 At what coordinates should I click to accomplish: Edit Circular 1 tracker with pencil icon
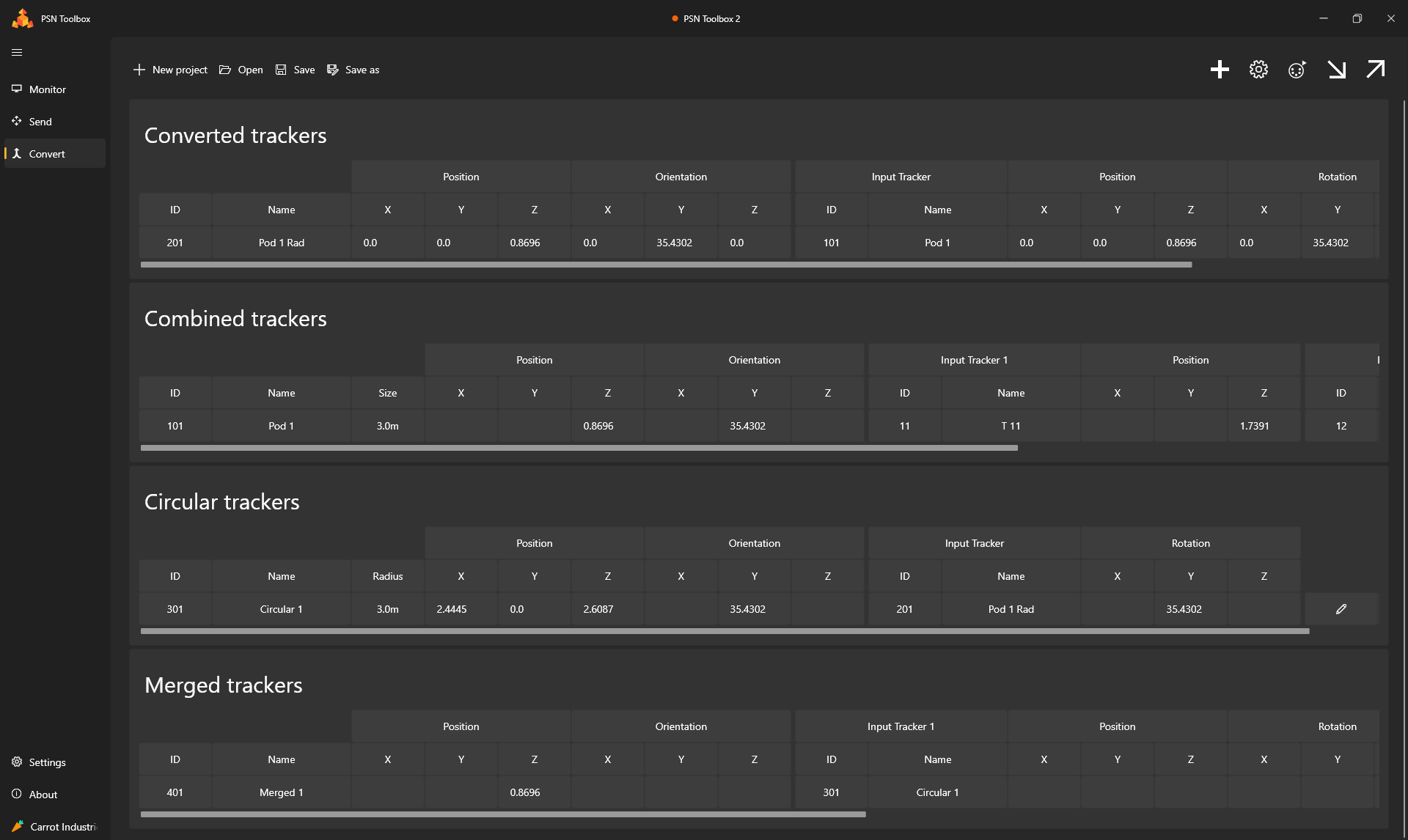[x=1341, y=609]
